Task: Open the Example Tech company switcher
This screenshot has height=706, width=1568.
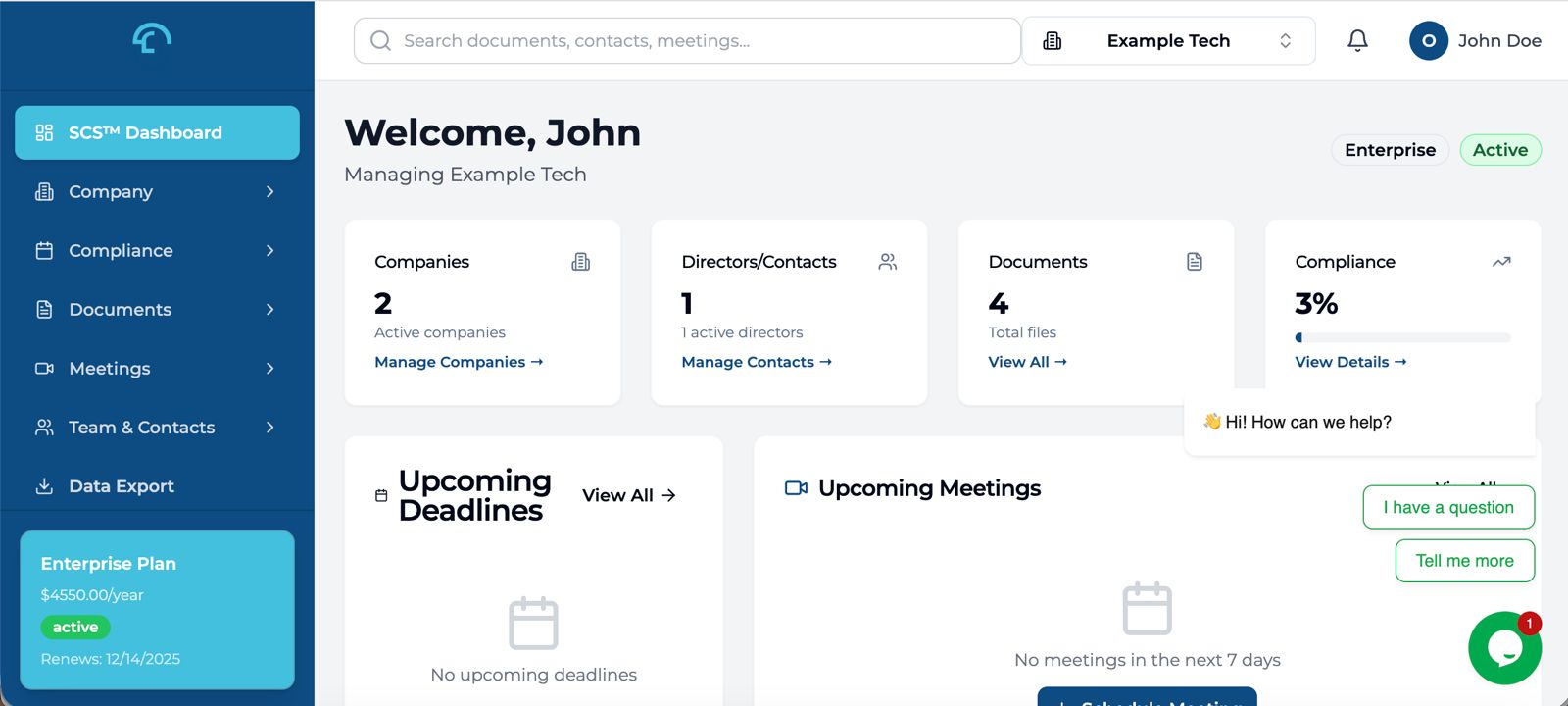Action: [1168, 41]
